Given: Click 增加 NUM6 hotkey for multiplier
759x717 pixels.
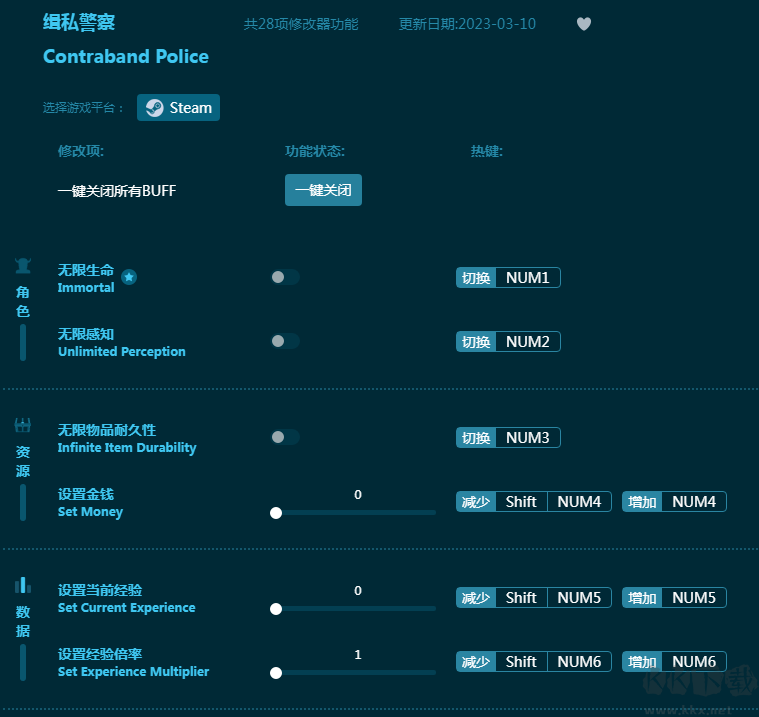Looking at the screenshot, I should tap(674, 661).
